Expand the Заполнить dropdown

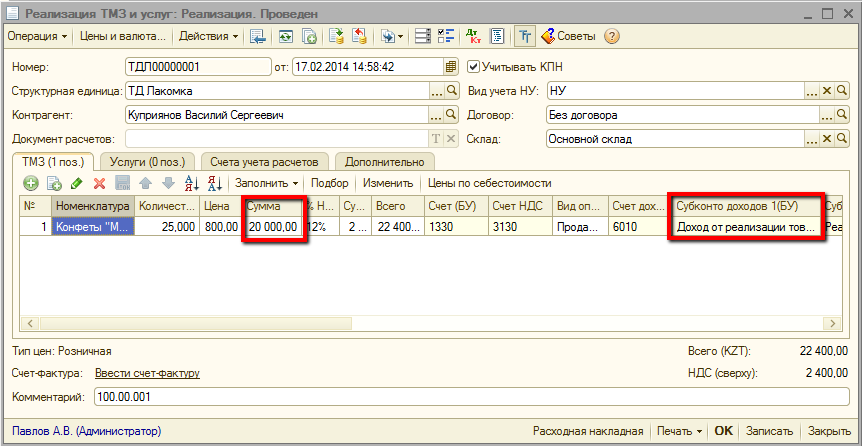[x=267, y=184]
